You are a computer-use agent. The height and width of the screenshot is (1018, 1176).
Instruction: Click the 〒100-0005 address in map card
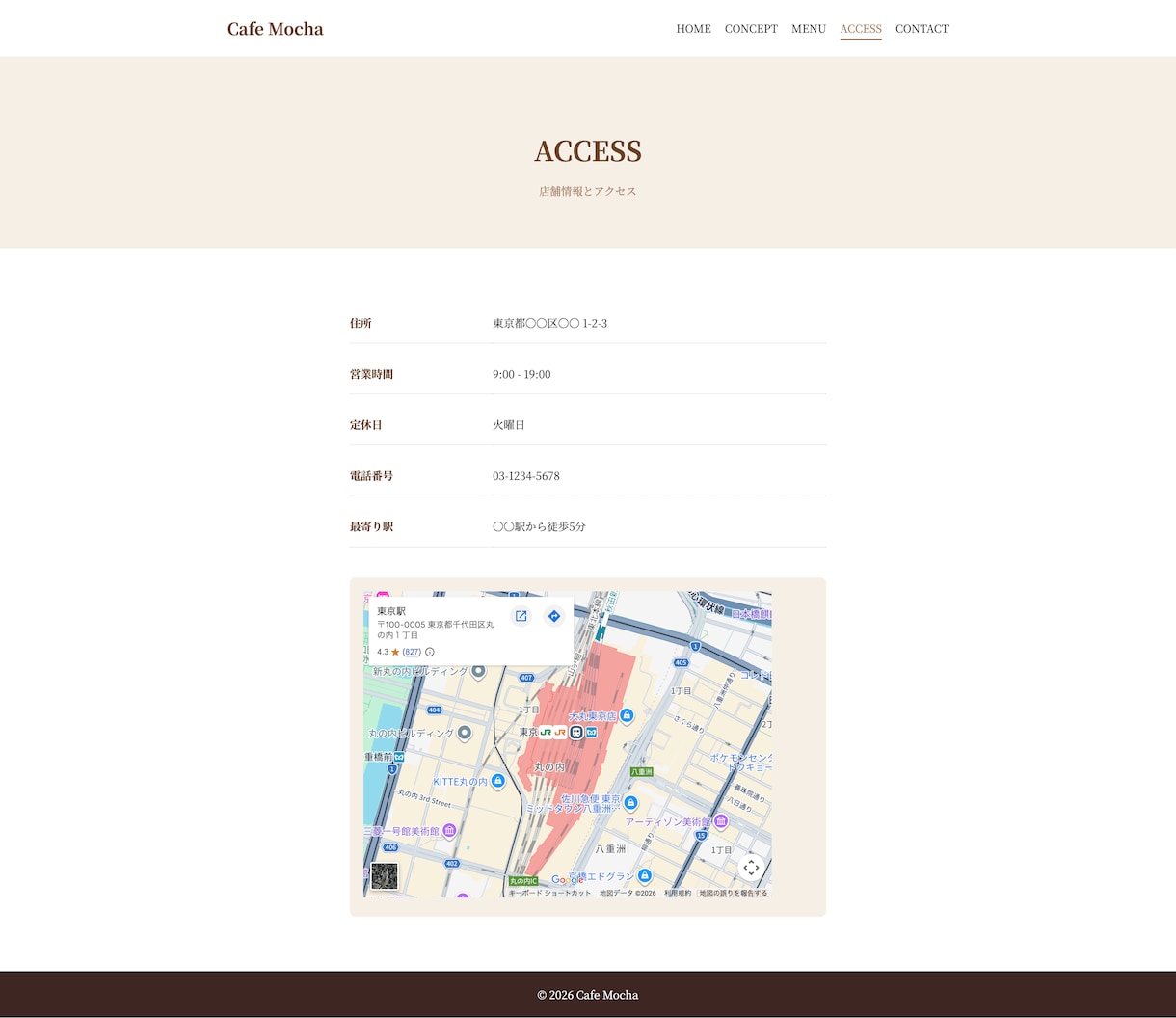point(436,630)
